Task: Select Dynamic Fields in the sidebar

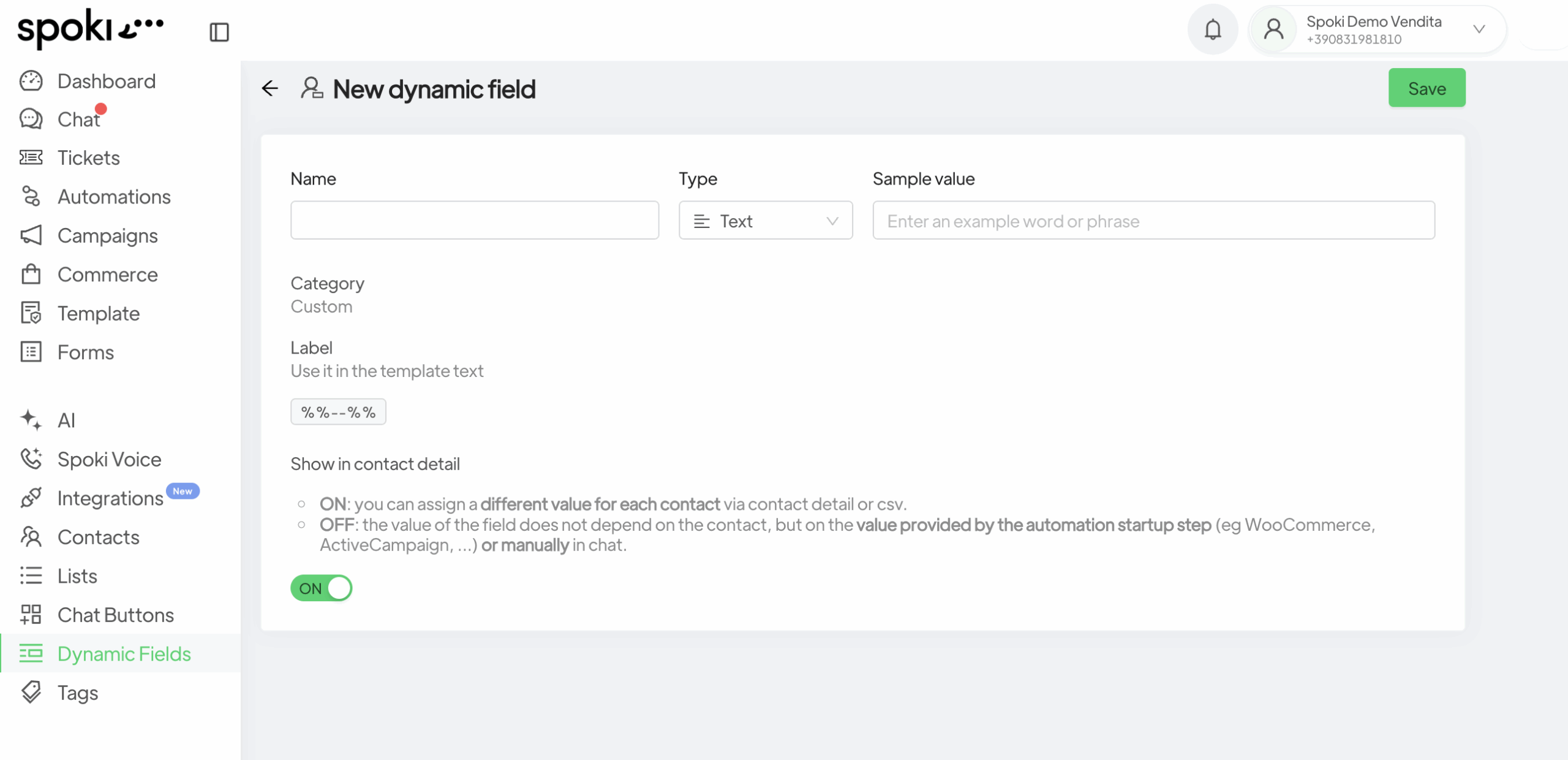Action: click(124, 654)
